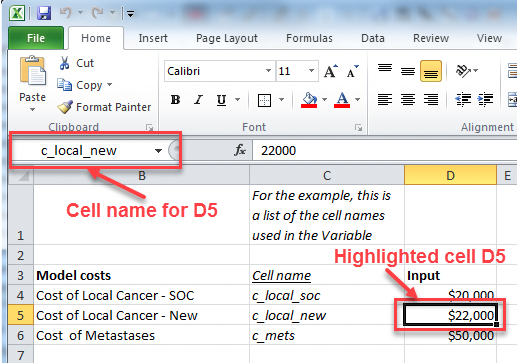Open the Formulas tab
This screenshot has width=519, height=364.
tap(309, 38)
